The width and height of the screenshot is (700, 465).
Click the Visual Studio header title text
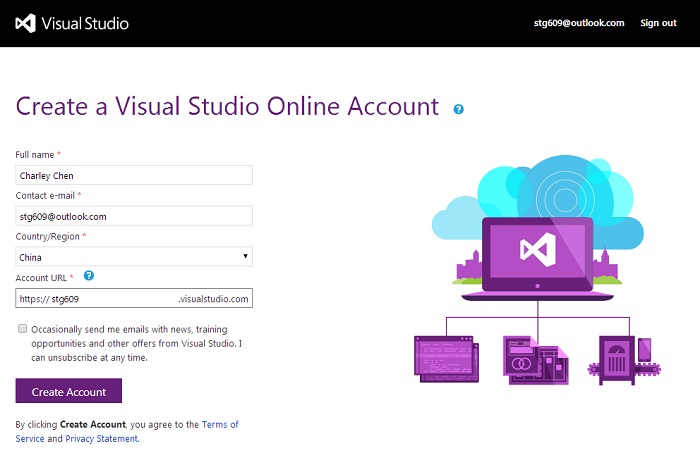[85, 23]
